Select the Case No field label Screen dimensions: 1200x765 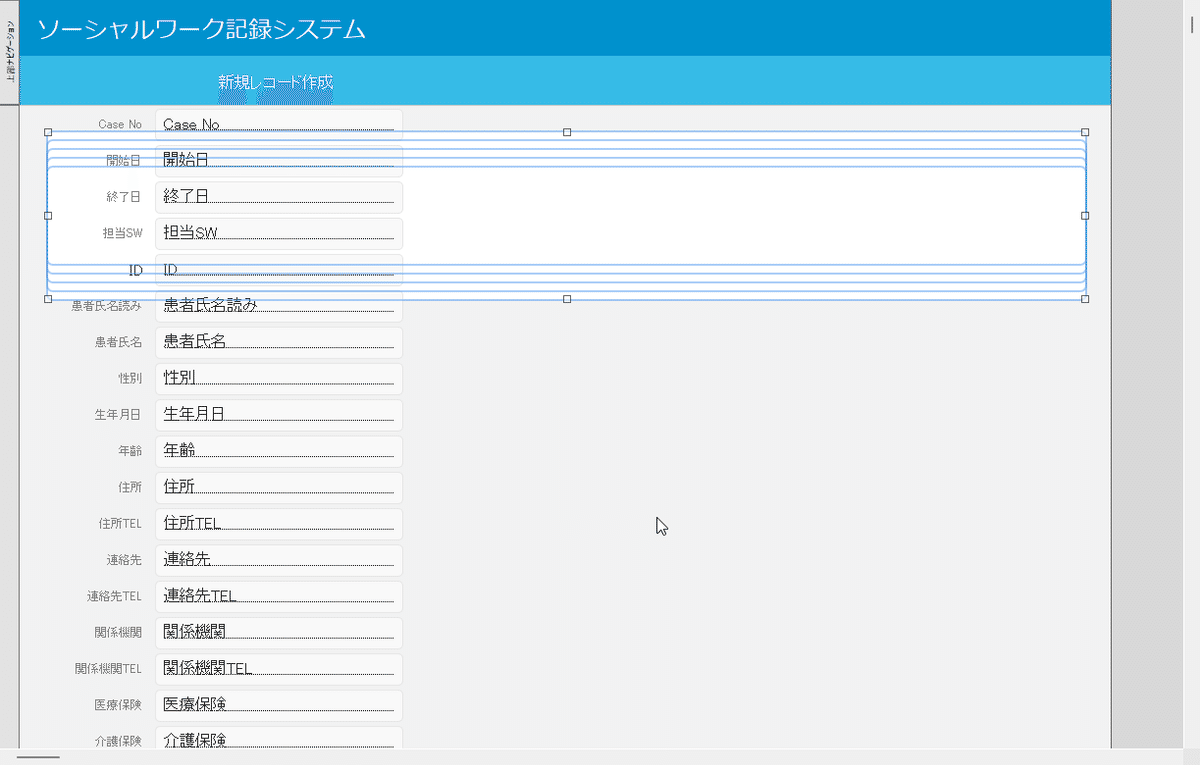(x=120, y=125)
